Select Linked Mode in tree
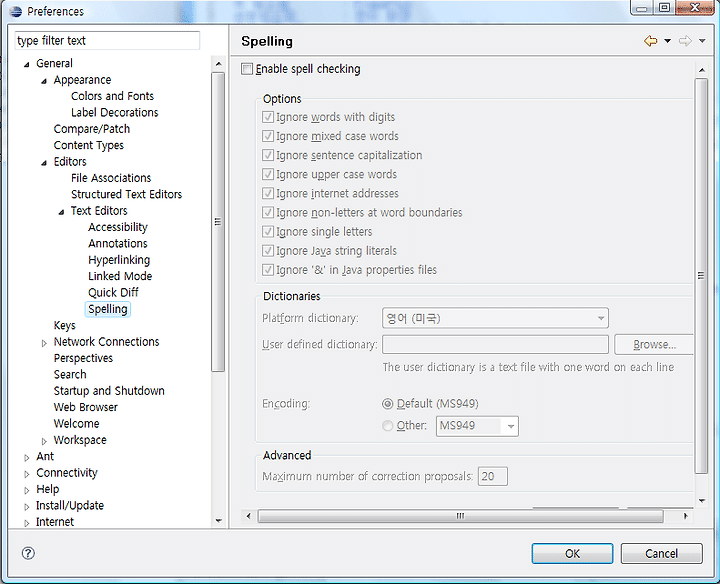 120,276
